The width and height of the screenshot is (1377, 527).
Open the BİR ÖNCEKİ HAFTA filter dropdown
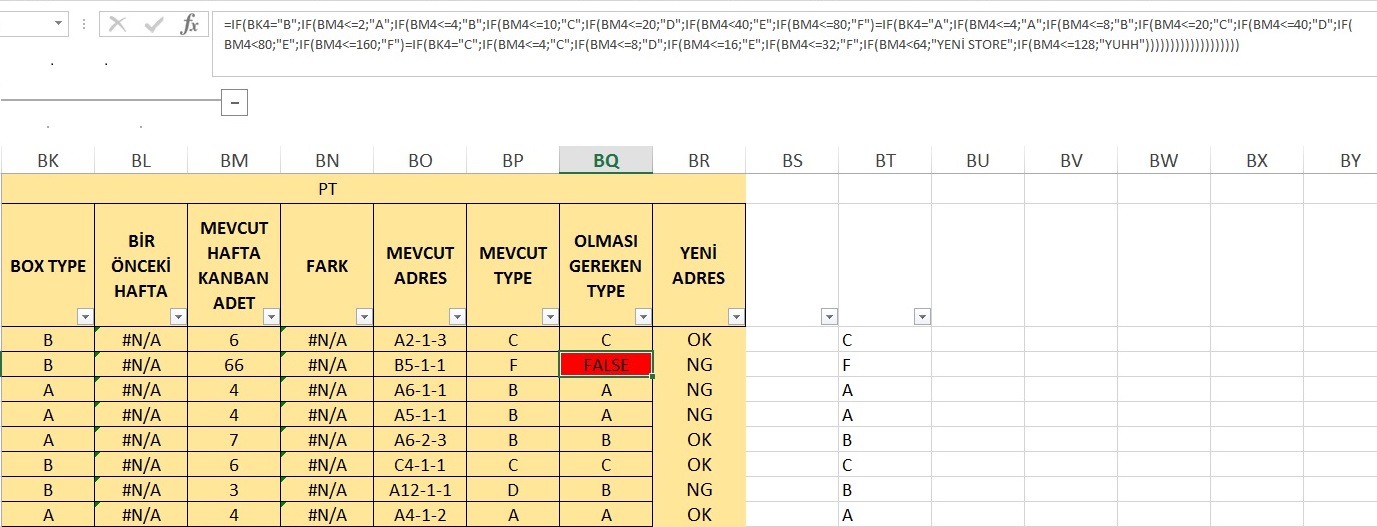[x=178, y=317]
